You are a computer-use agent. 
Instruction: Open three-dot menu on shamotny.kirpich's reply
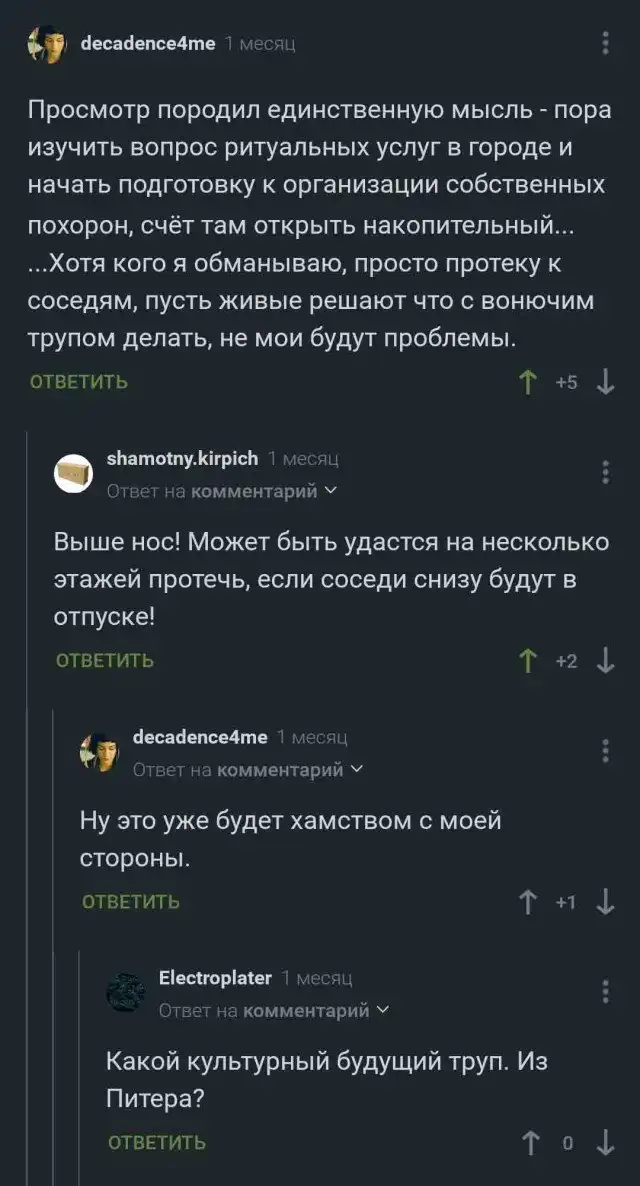(x=605, y=472)
